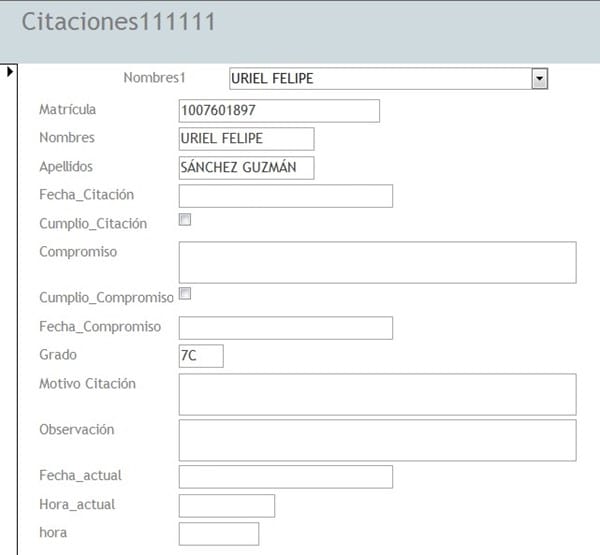This screenshot has height=555, width=600.
Task: Click the Grado field showing 7C
Action: click(200, 355)
